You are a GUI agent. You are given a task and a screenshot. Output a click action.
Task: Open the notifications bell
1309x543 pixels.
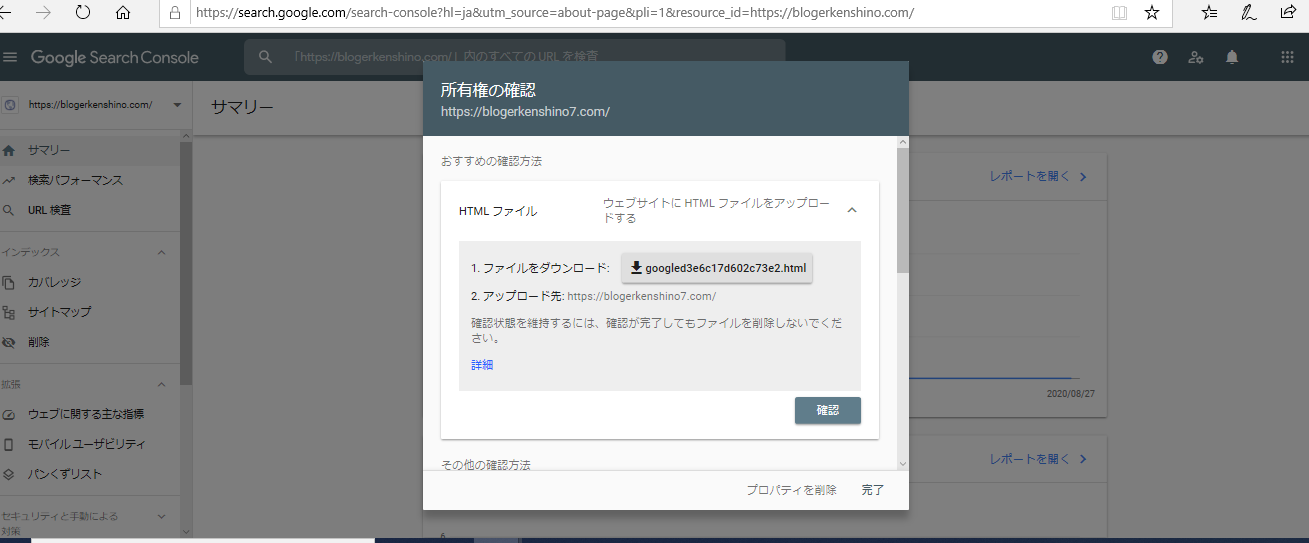[1232, 57]
